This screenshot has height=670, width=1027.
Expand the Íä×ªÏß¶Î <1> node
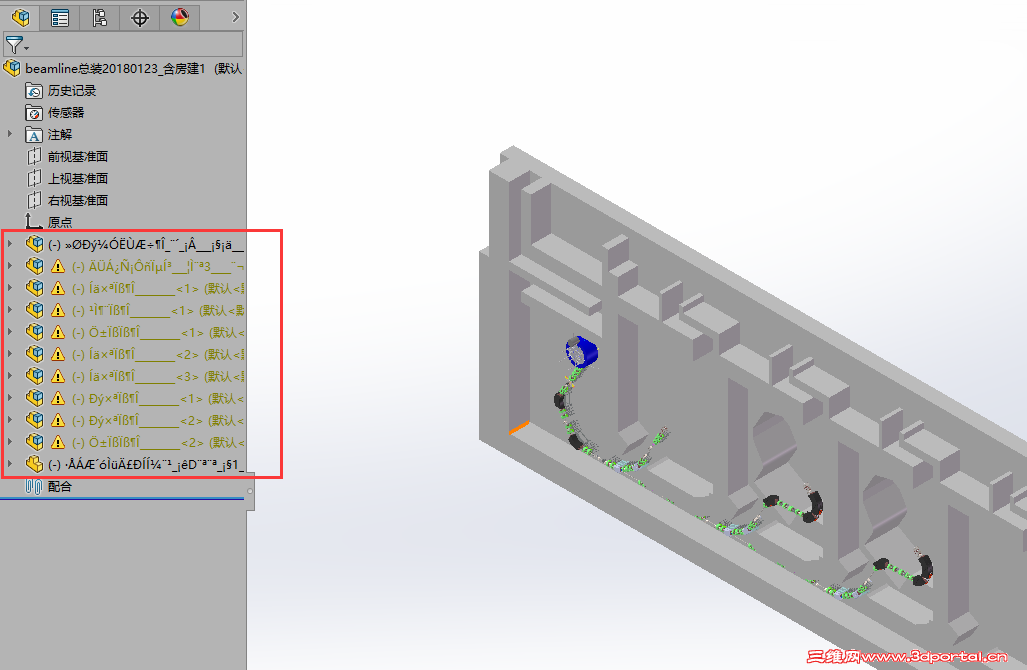click(10, 288)
